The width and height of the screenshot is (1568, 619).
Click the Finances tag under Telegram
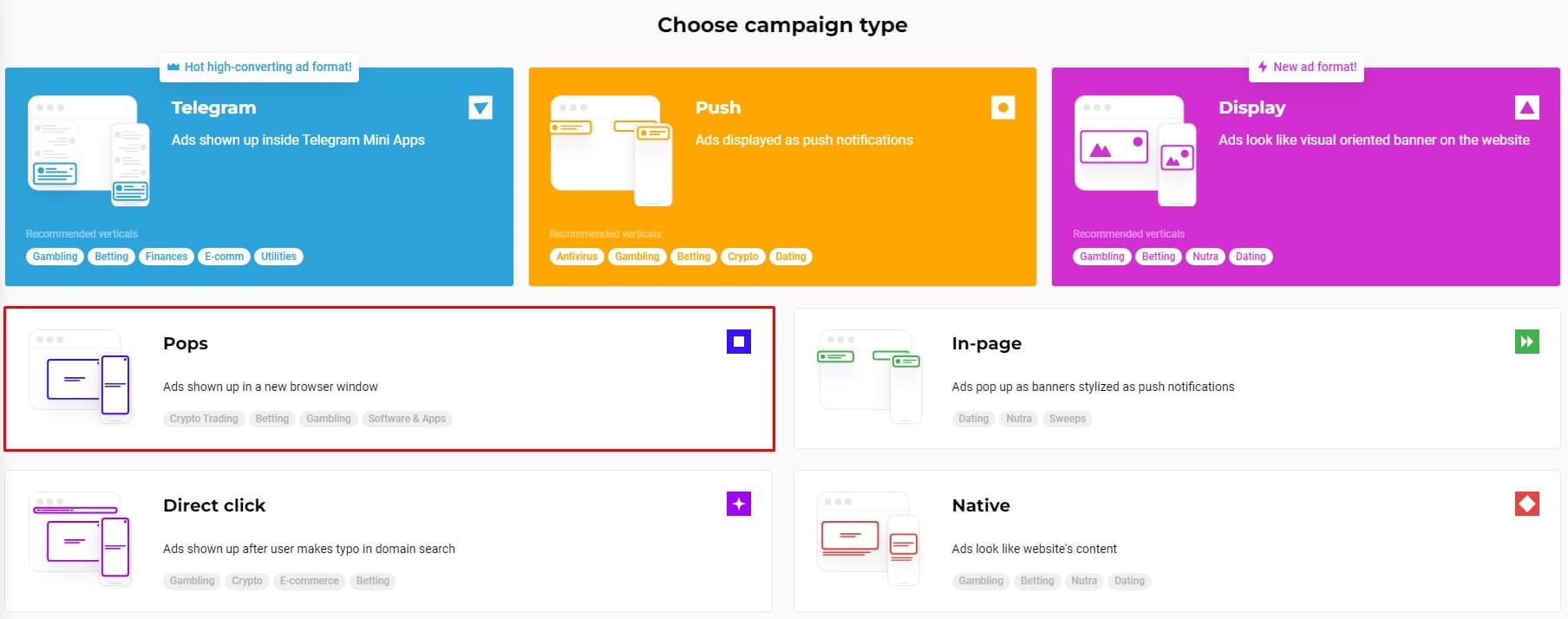[x=166, y=256]
